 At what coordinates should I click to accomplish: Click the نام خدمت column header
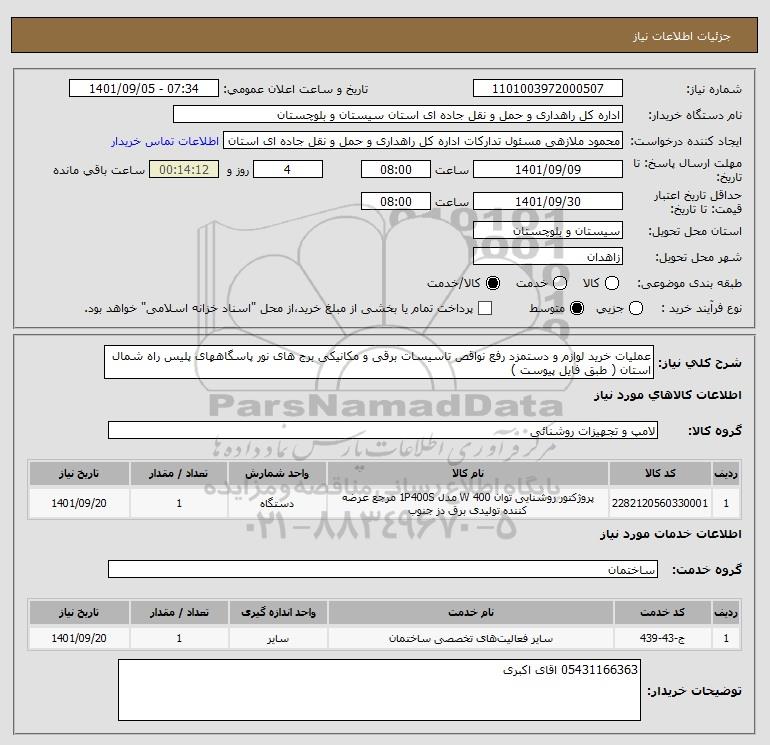(x=470, y=612)
